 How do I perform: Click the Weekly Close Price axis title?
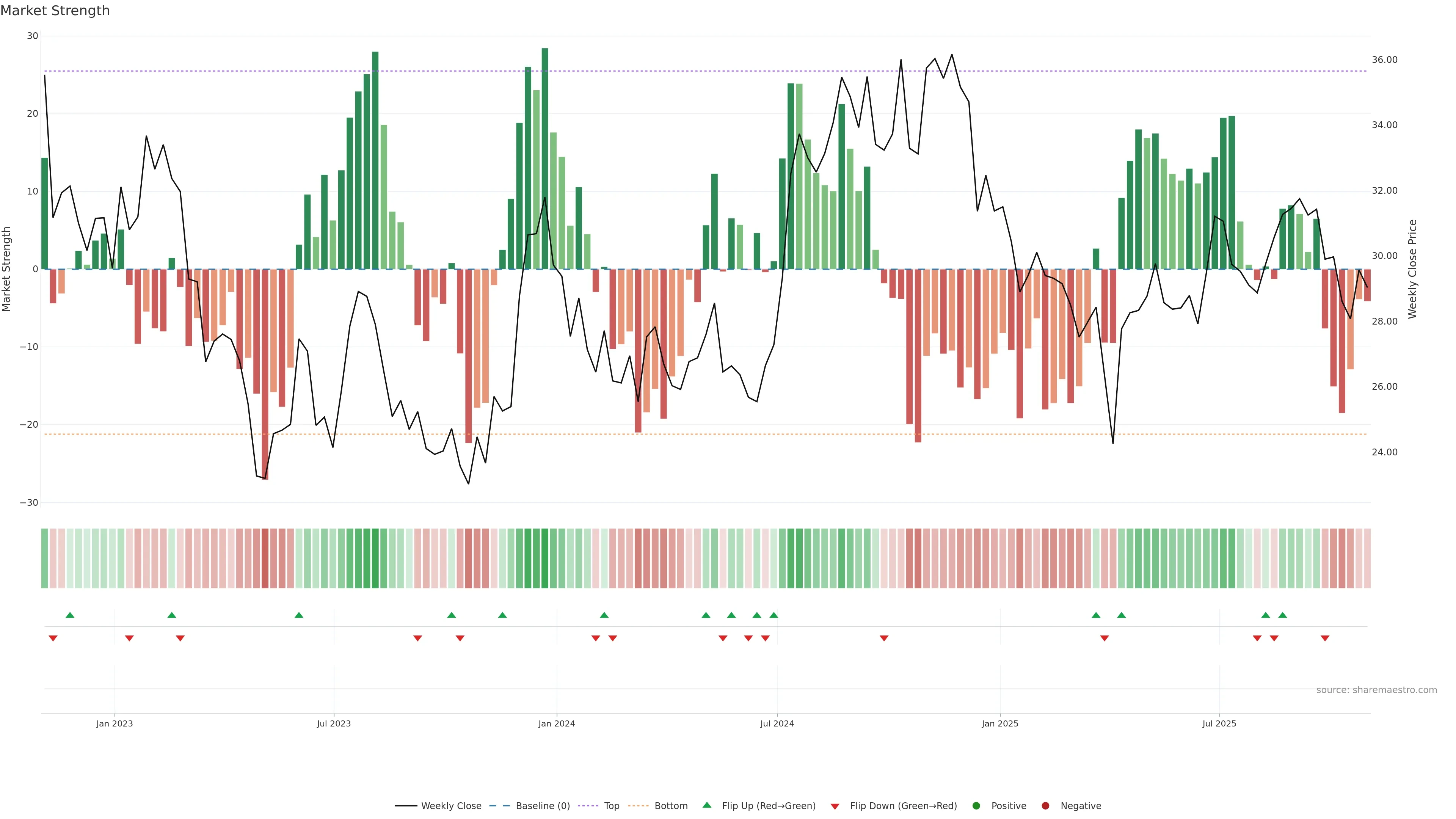(1412, 269)
